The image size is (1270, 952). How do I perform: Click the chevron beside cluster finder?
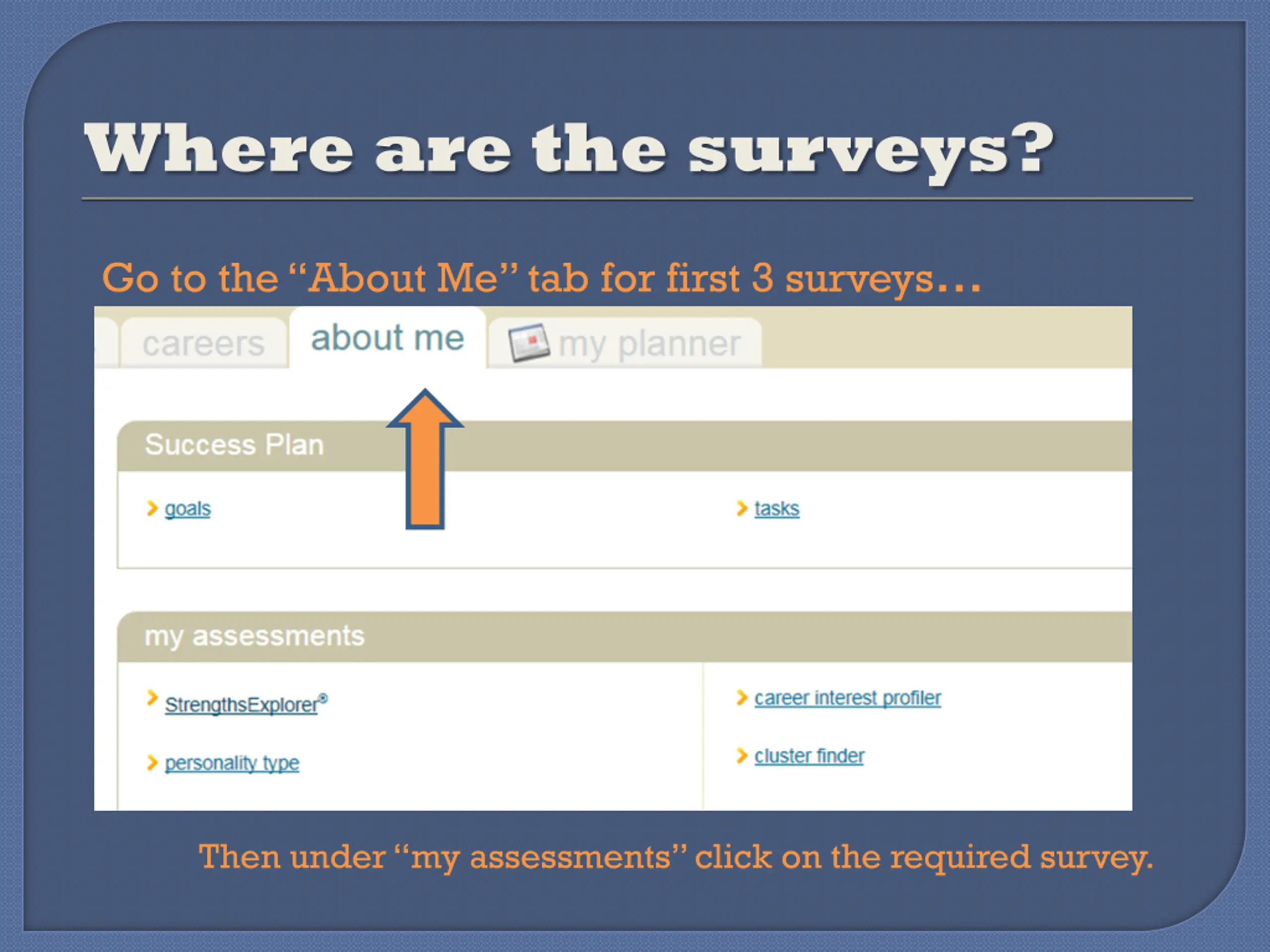click(742, 756)
